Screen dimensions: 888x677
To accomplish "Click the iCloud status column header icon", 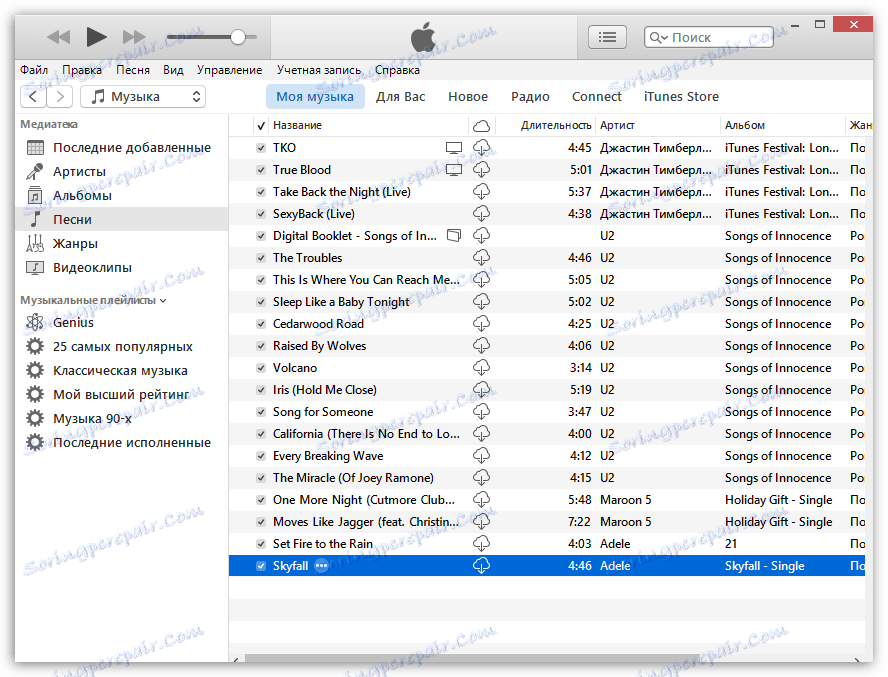I will [481, 125].
